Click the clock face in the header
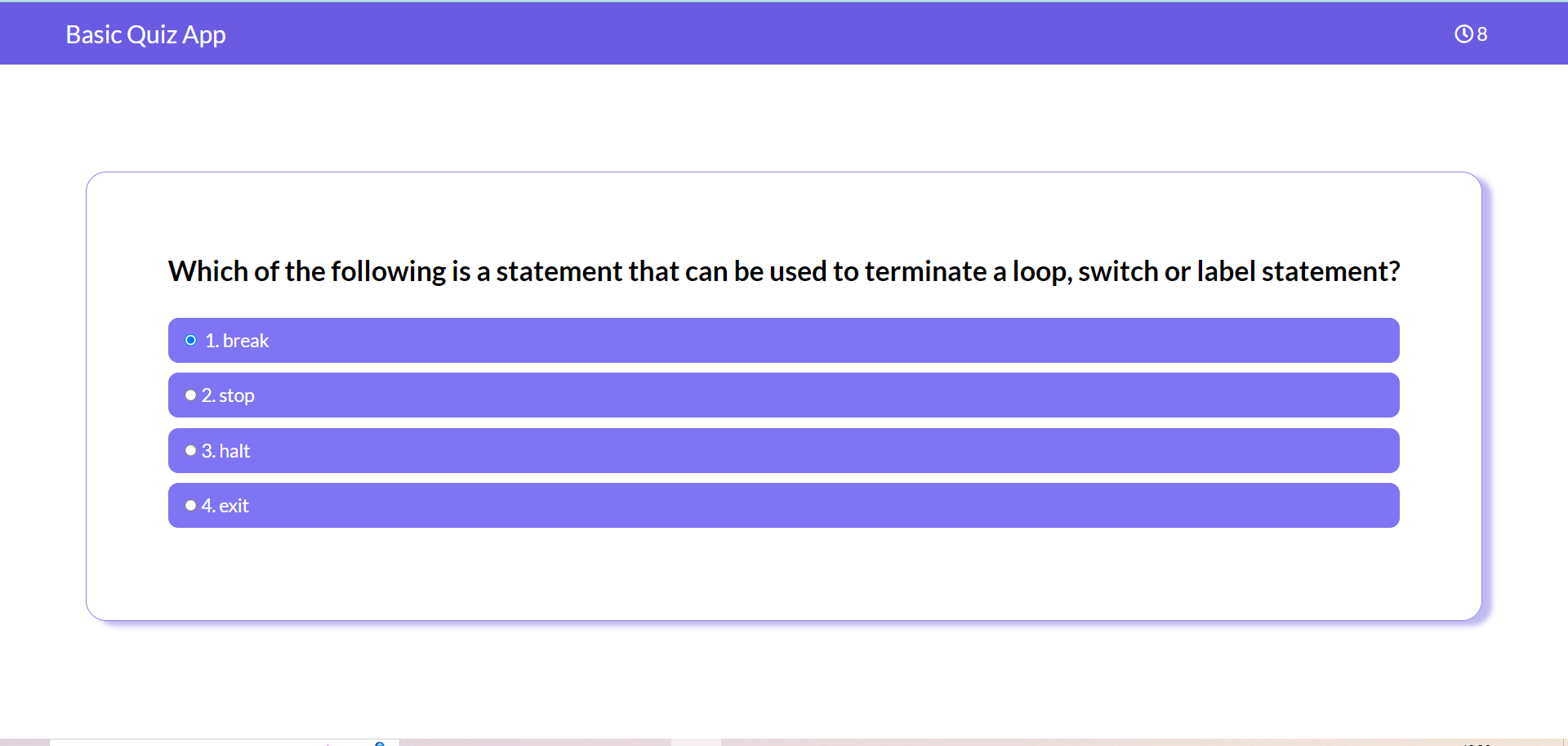 click(x=1463, y=34)
